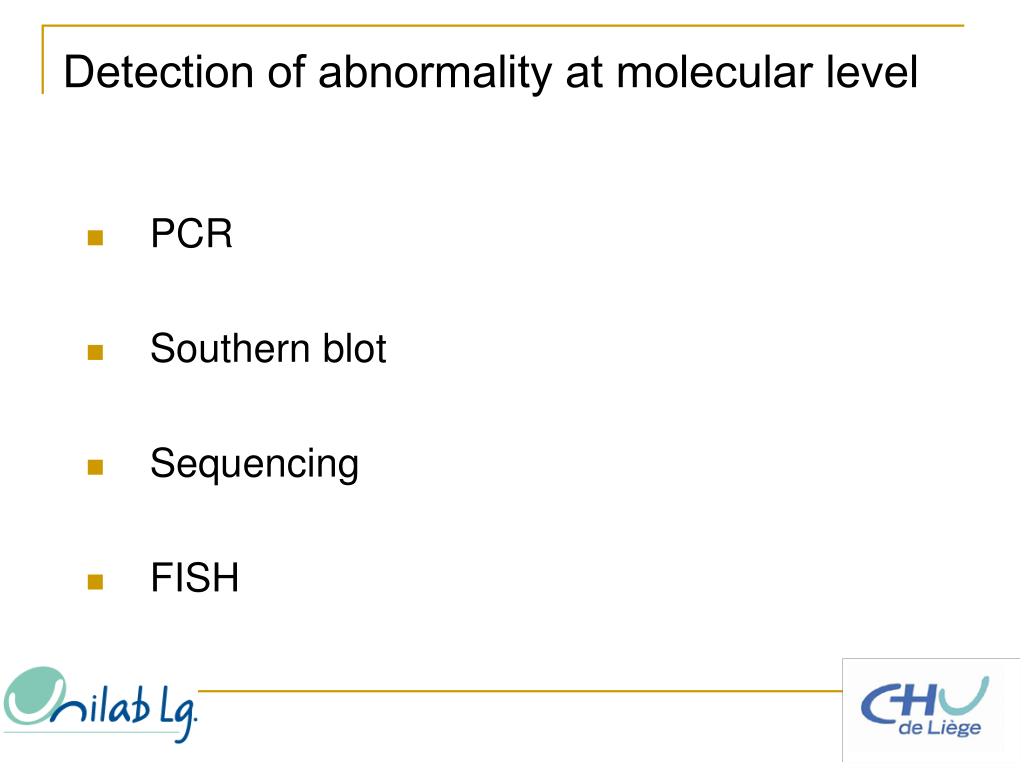Image resolution: width=1024 pixels, height=768 pixels.
Task: Click the bullet square beside PCR
Action: point(95,237)
